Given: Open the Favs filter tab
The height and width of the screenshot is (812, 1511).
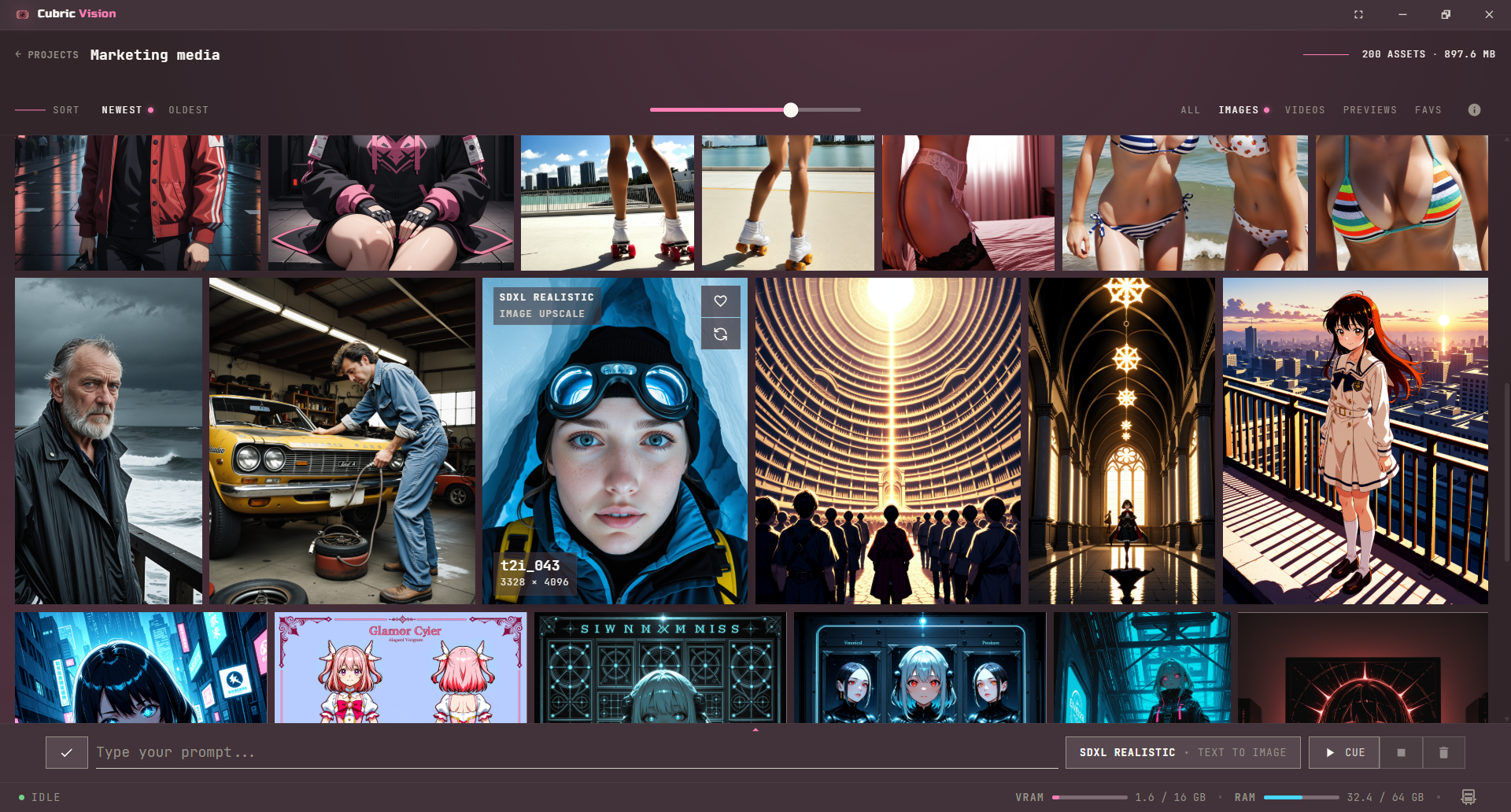Looking at the screenshot, I should pos(1428,110).
